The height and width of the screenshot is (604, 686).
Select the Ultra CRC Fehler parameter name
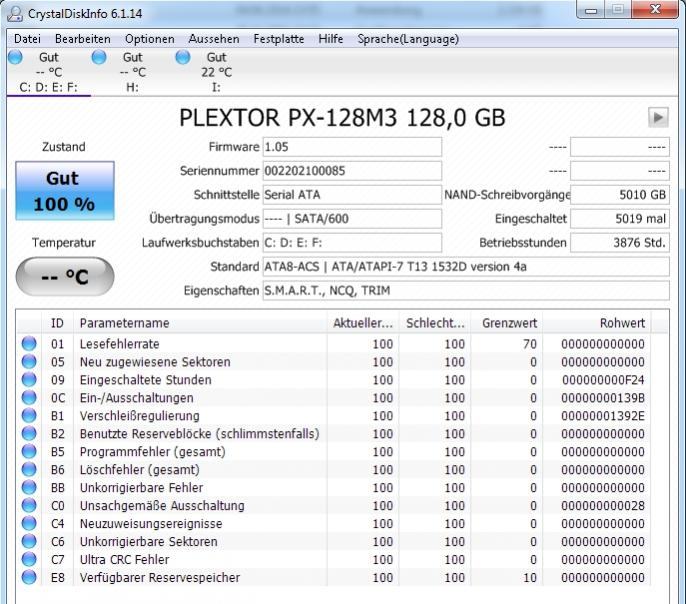click(124, 559)
